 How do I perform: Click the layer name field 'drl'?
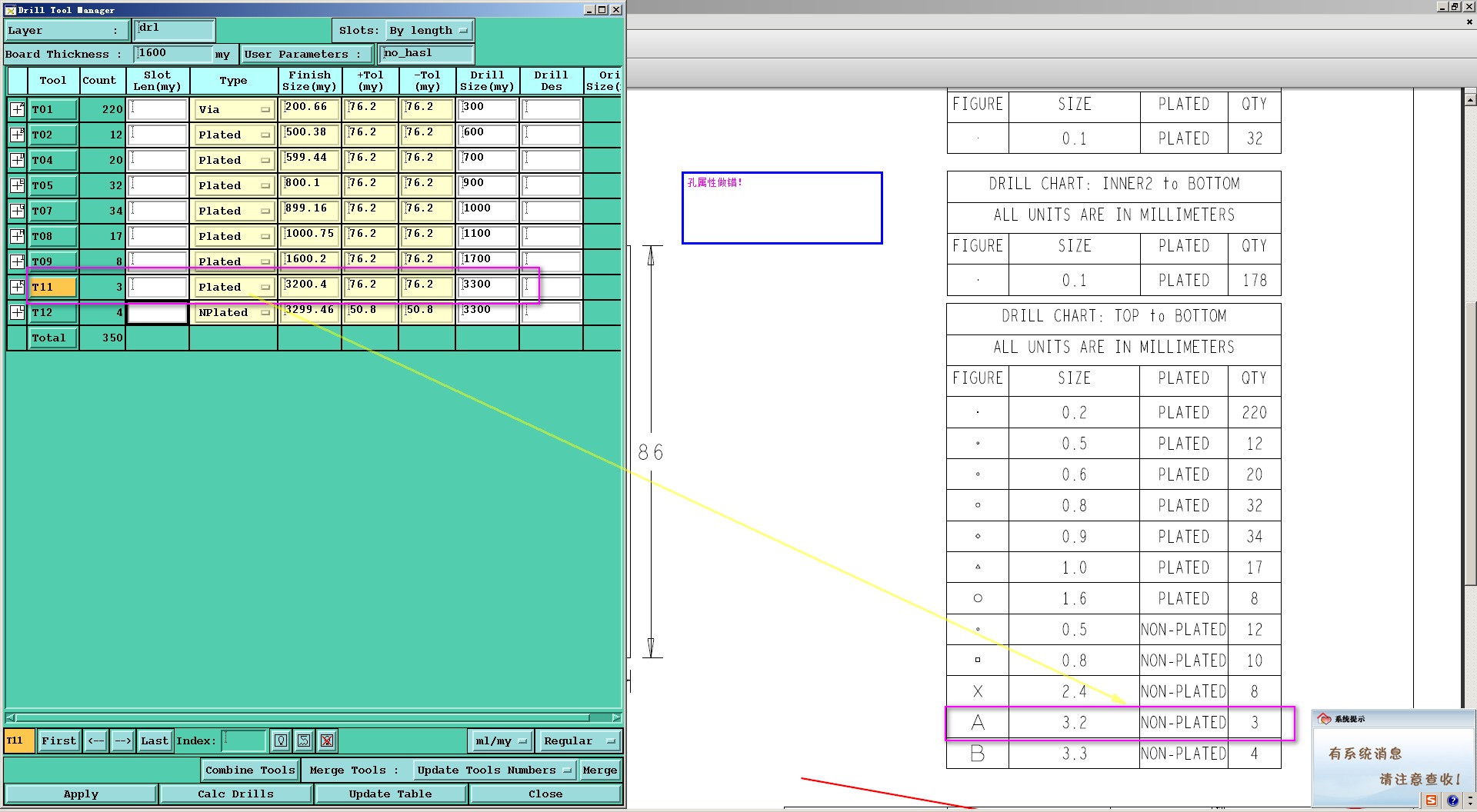point(175,30)
